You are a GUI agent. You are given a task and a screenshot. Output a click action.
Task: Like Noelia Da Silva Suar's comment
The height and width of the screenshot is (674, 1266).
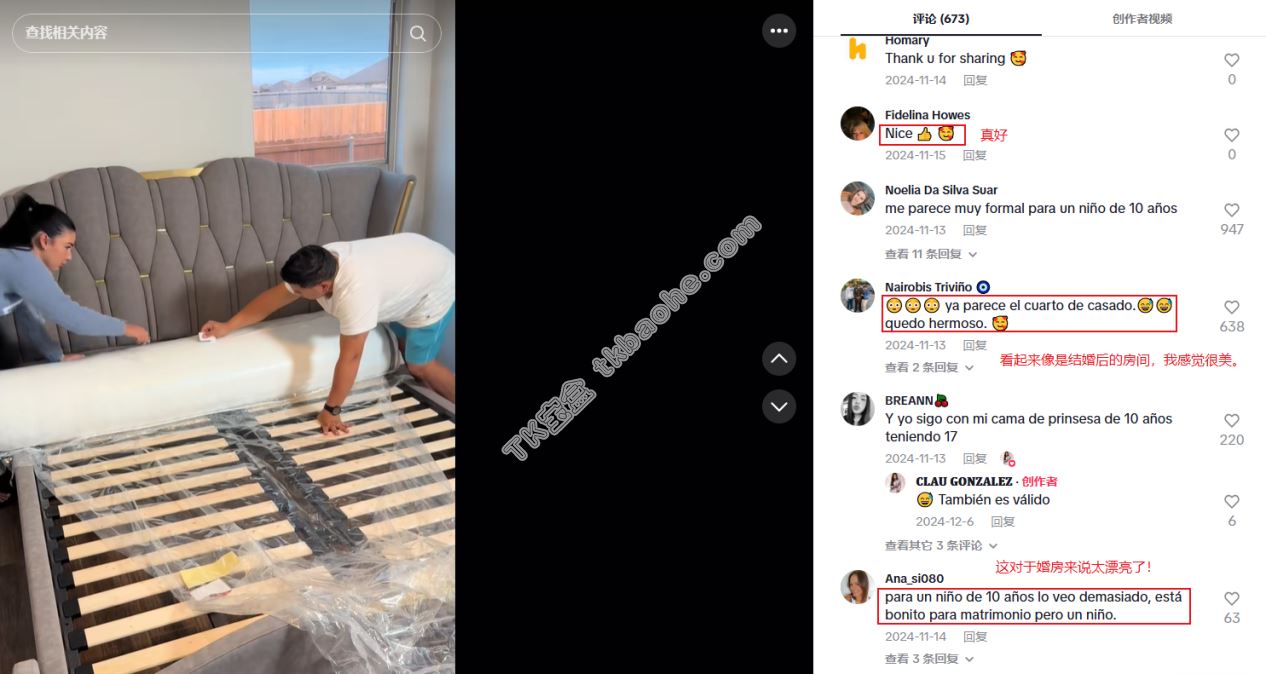1232,210
